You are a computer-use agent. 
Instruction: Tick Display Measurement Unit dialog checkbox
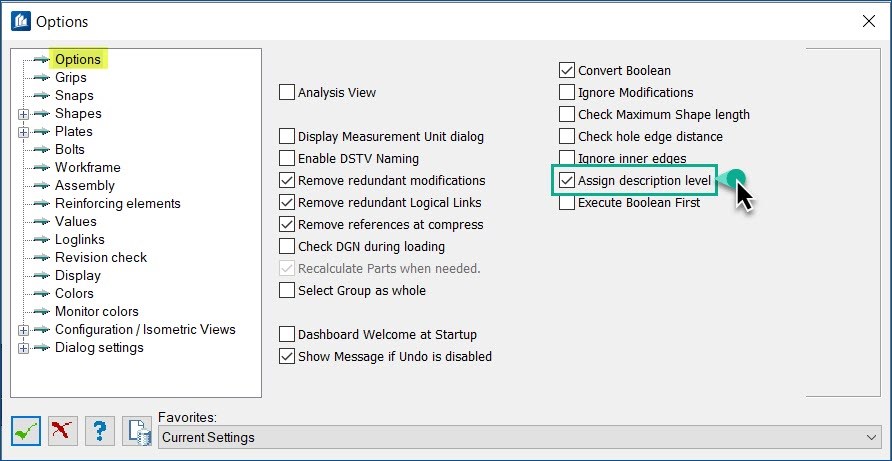(x=287, y=137)
